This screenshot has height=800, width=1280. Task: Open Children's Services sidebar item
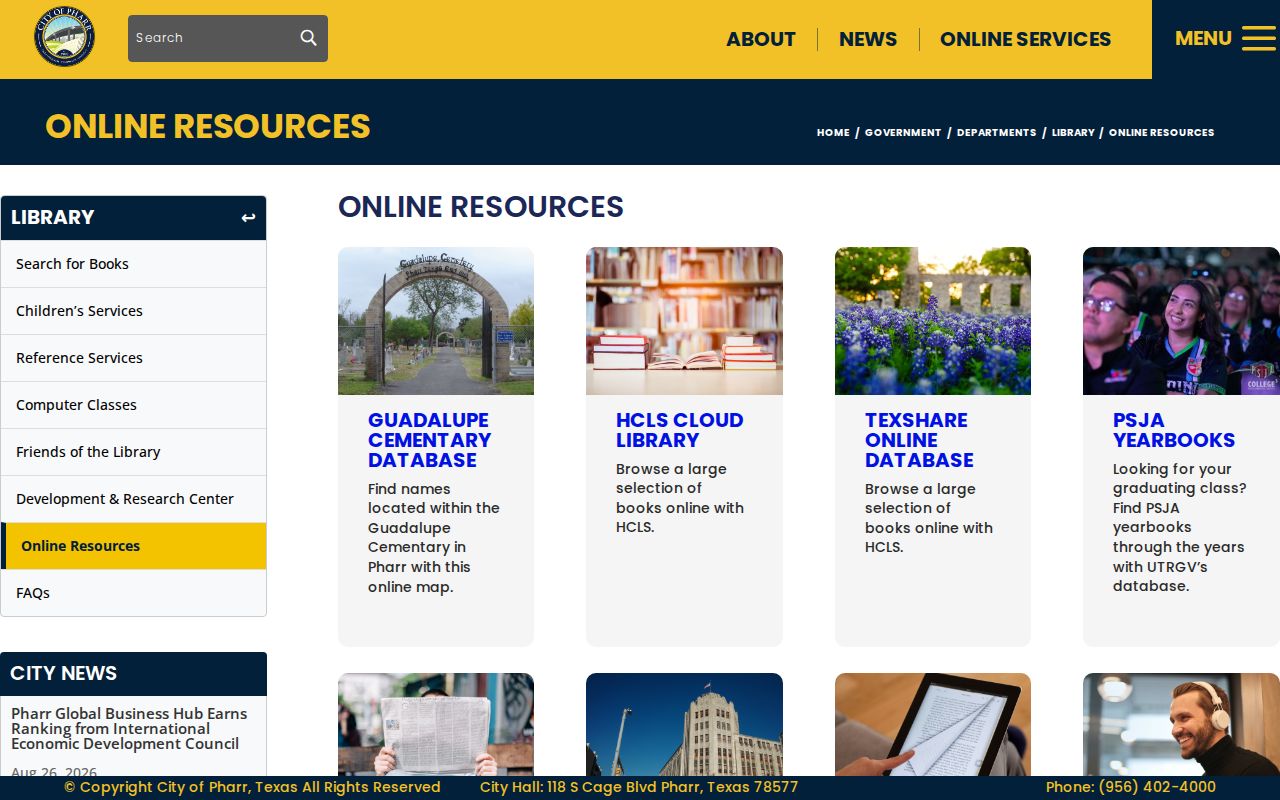pyautogui.click(x=133, y=311)
